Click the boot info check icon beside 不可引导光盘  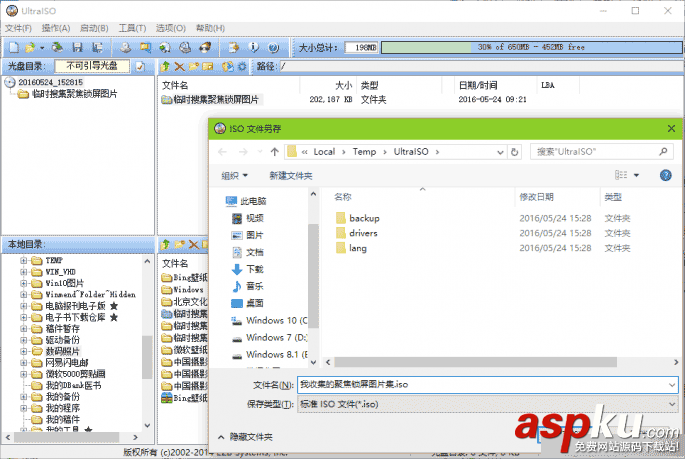click(x=140, y=66)
